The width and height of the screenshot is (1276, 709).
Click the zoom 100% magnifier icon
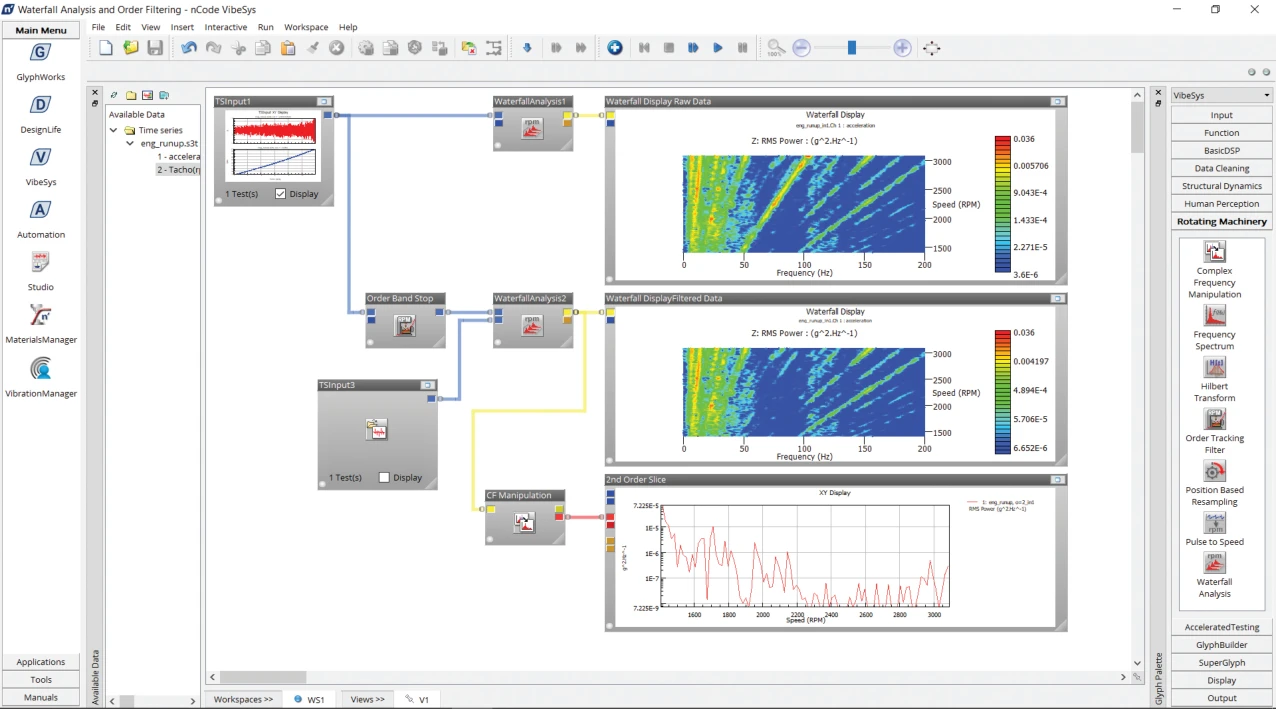[776, 48]
